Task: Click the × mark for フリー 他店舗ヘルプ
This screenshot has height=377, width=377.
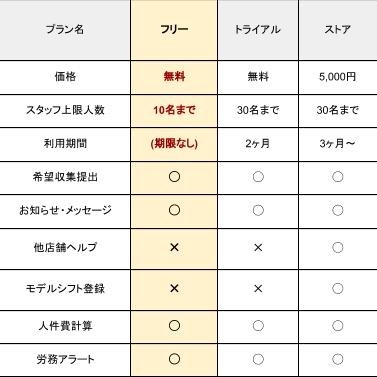Action: 174,247
